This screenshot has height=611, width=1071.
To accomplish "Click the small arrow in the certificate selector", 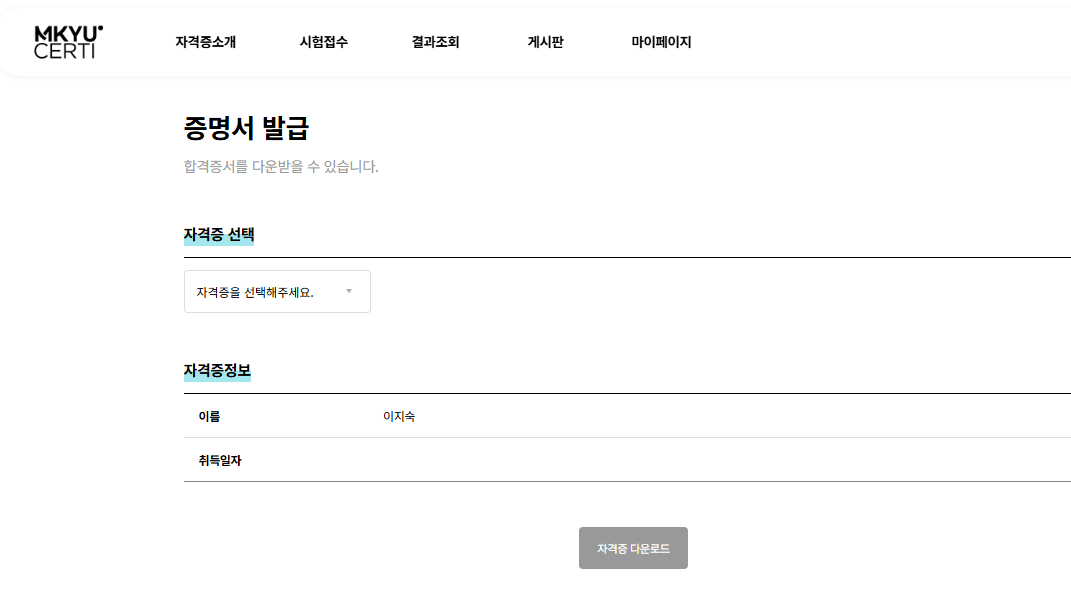I will [x=349, y=292].
